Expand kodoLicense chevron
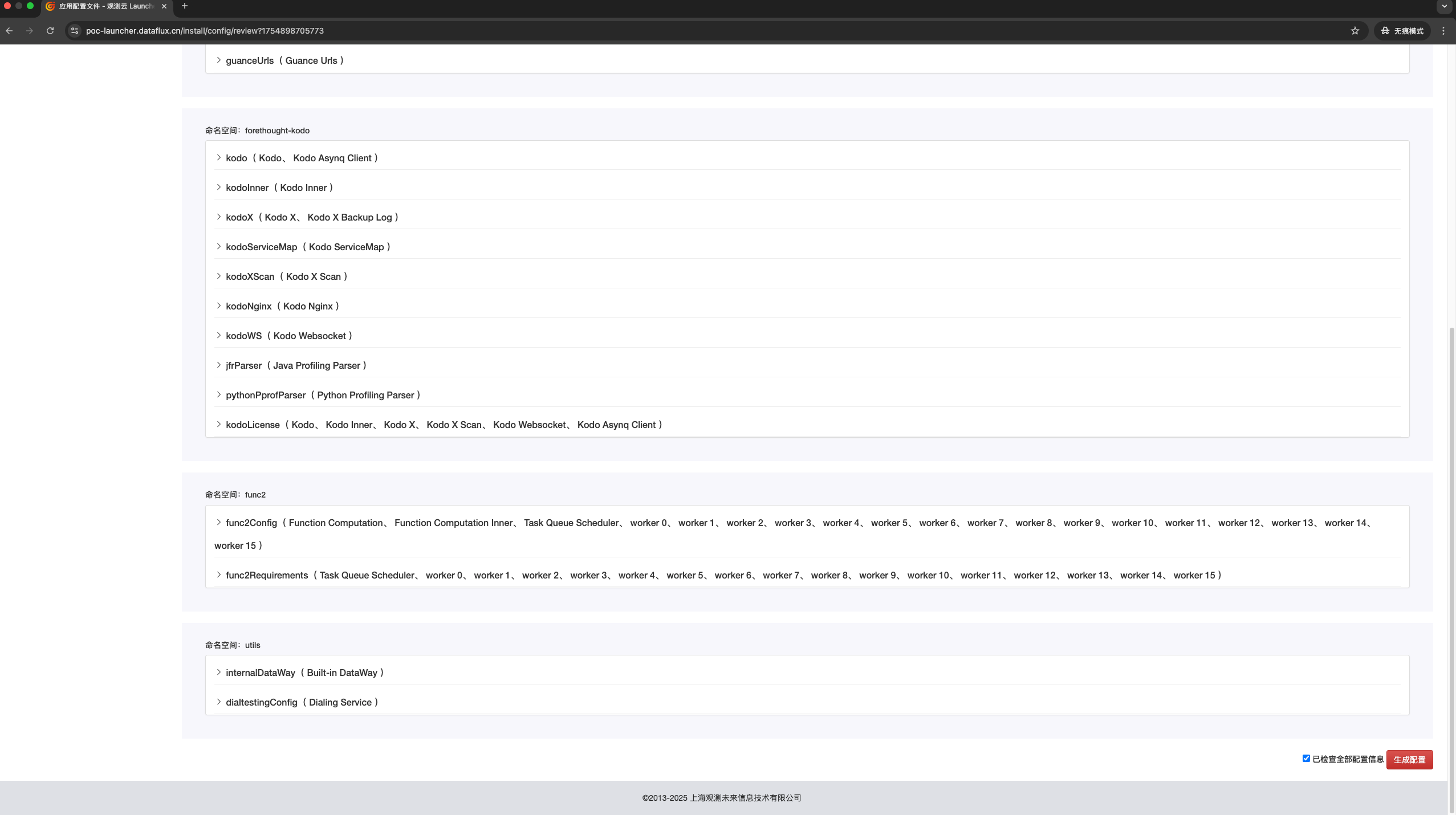This screenshot has width=1456, height=815. (218, 424)
